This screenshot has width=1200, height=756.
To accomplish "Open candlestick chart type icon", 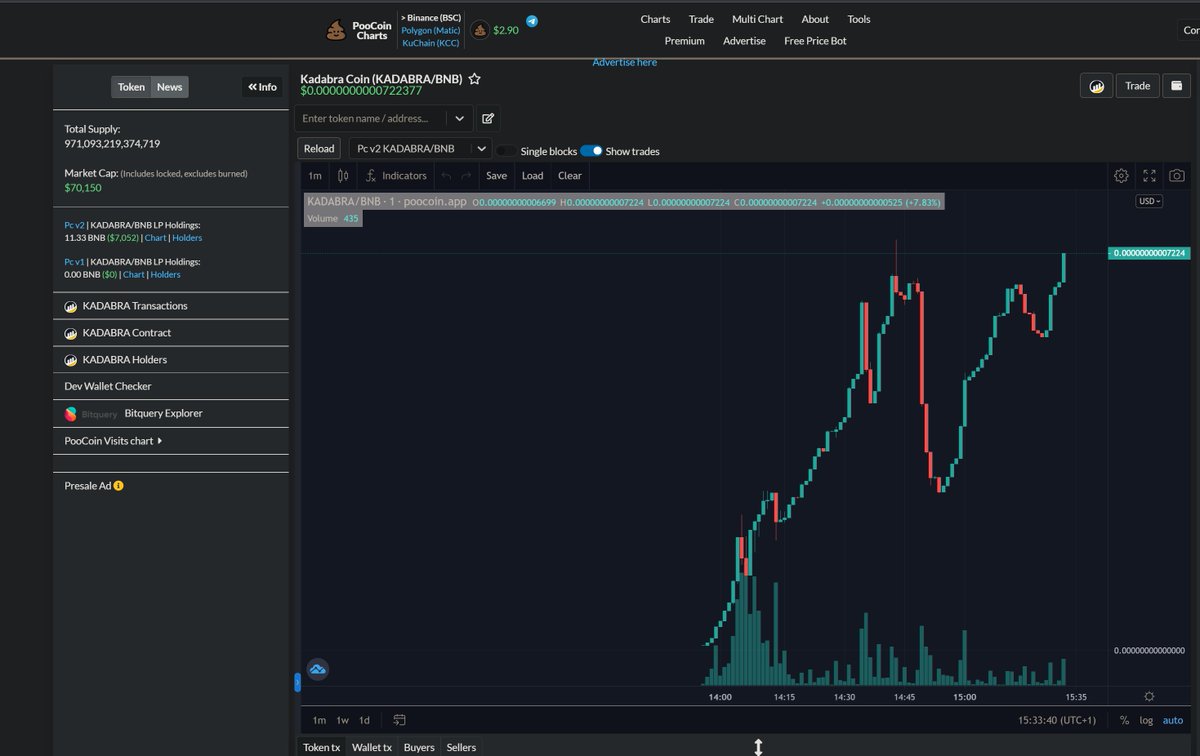I will (343, 176).
